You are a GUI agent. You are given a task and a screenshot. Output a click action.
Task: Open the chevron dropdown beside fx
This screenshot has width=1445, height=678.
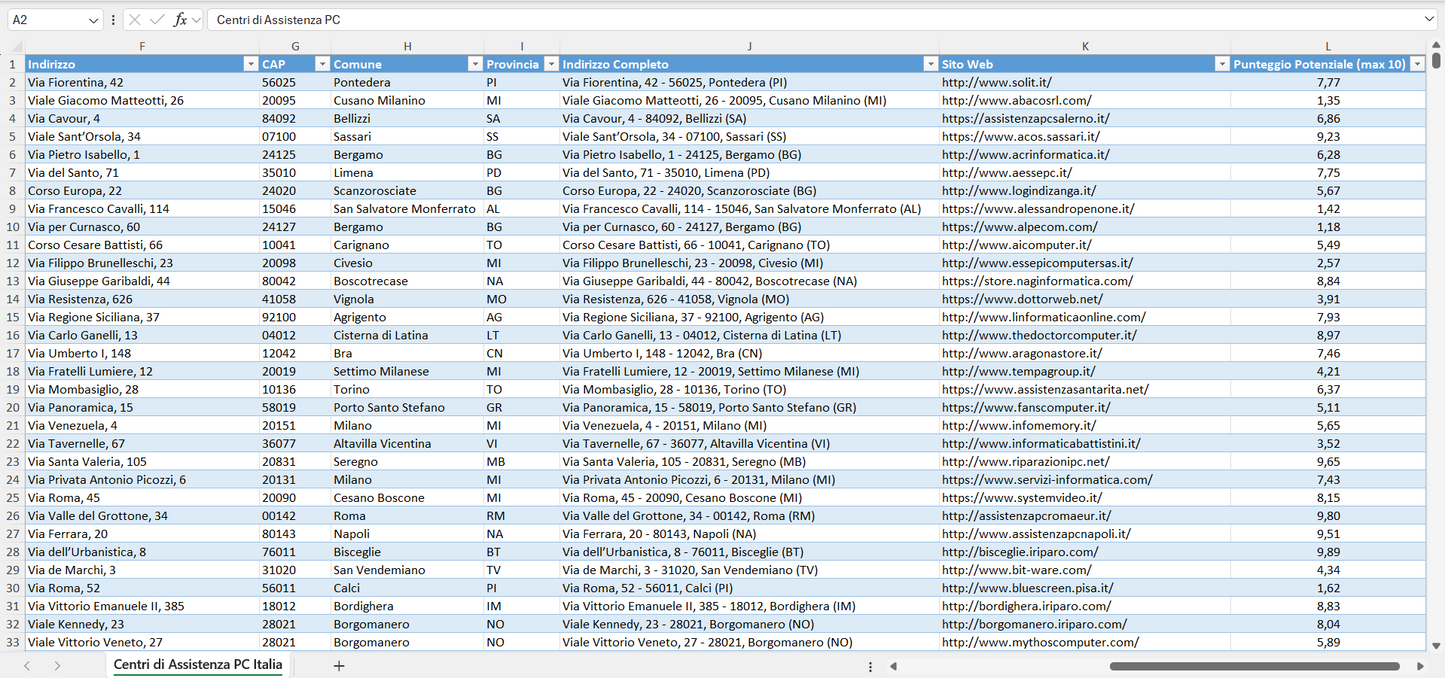(196, 19)
